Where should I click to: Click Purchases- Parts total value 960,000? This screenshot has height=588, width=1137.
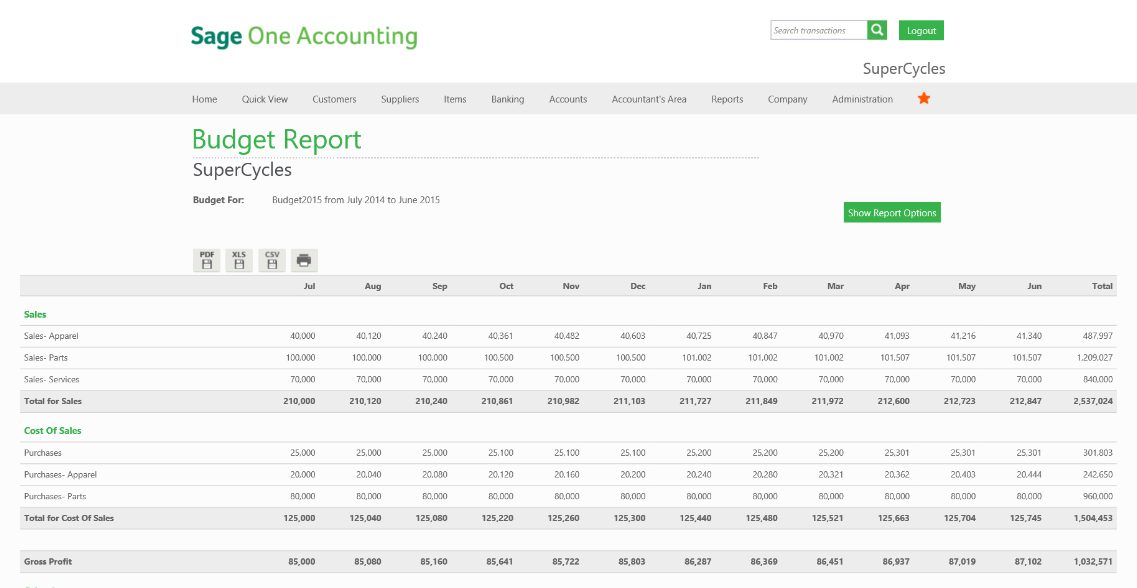[1097, 497]
